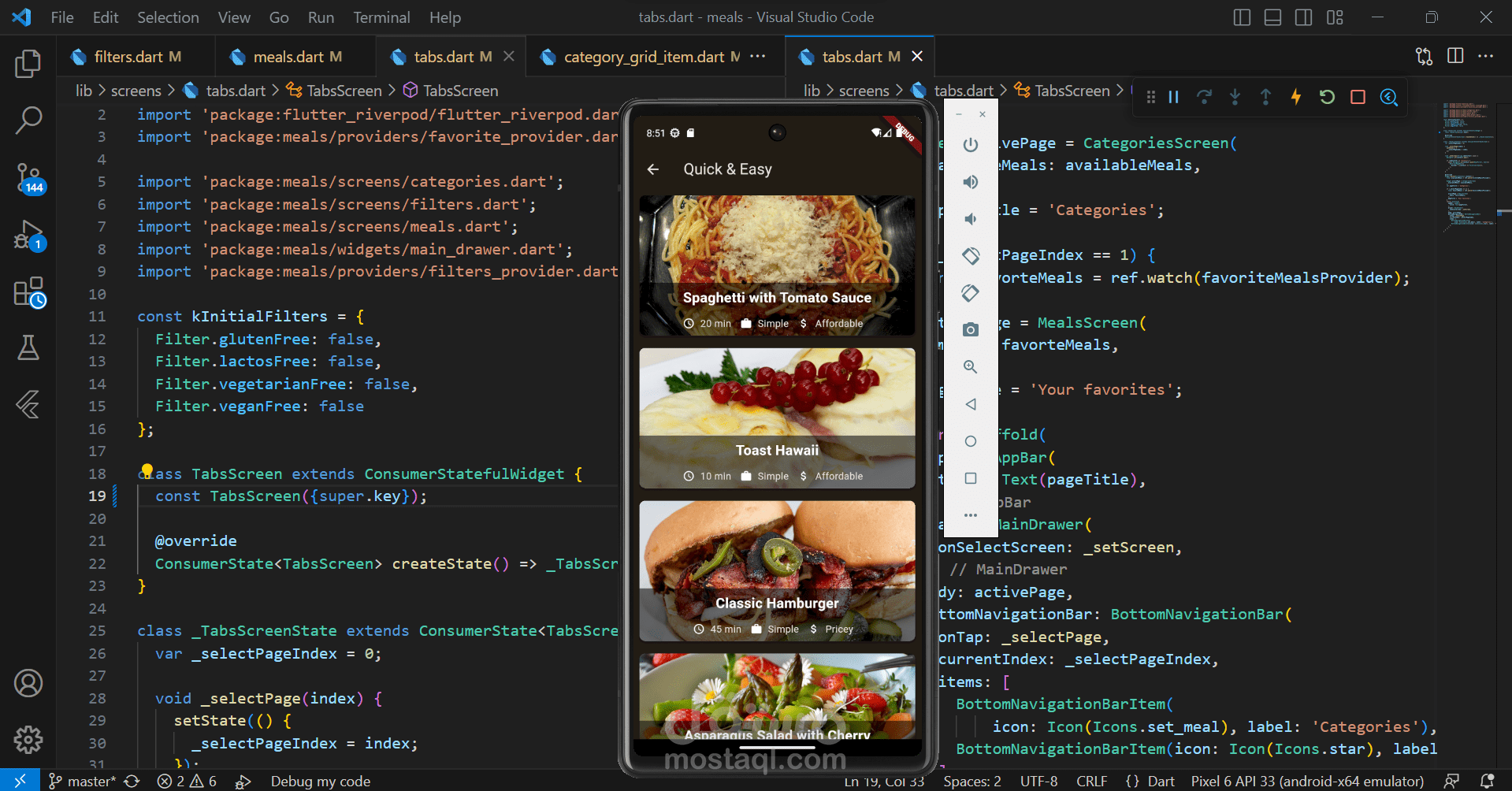1512x791 pixels.
Task: Click the emulator volume down button
Action: 971,219
